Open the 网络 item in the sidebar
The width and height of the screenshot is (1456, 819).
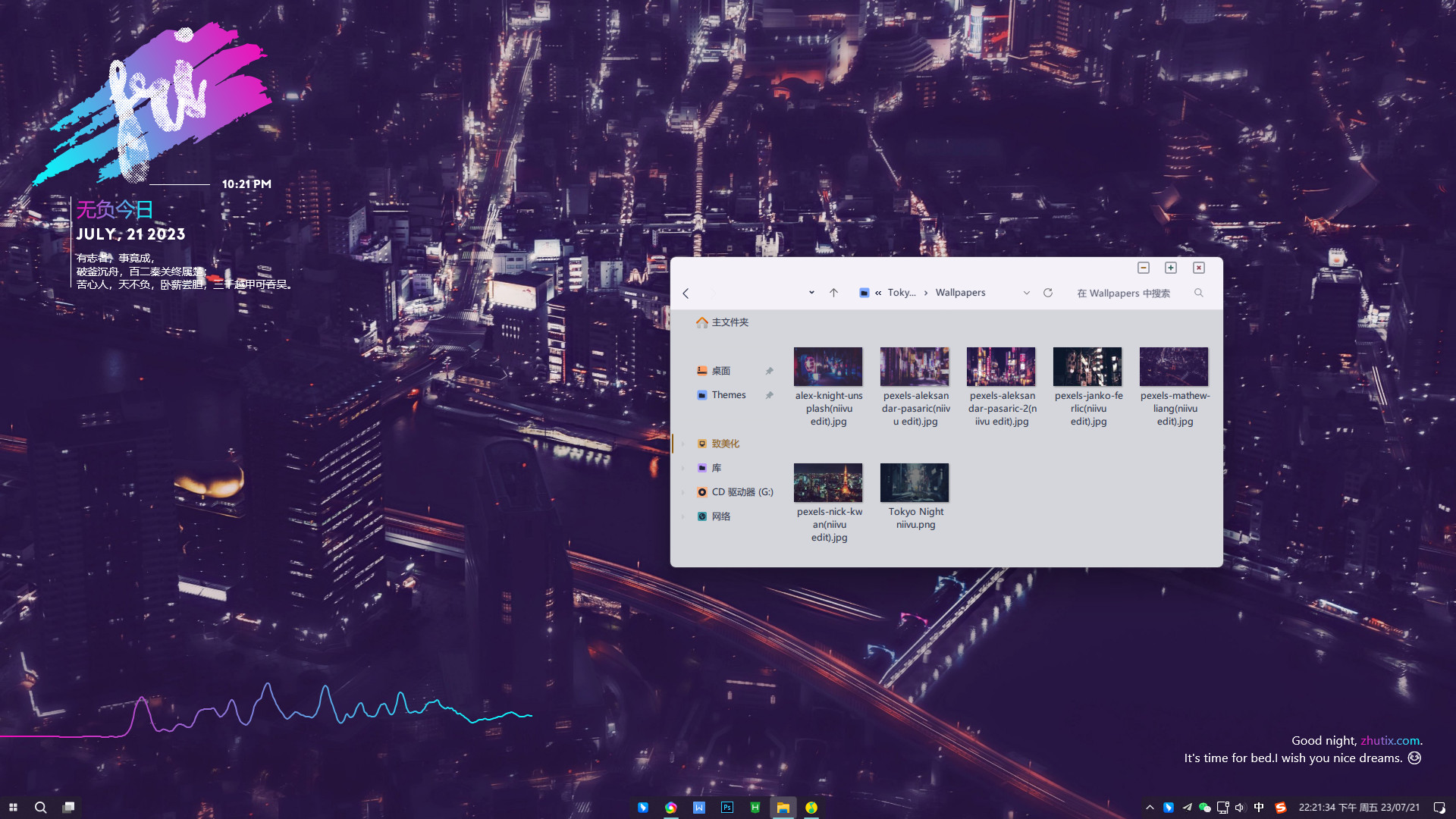coord(720,516)
